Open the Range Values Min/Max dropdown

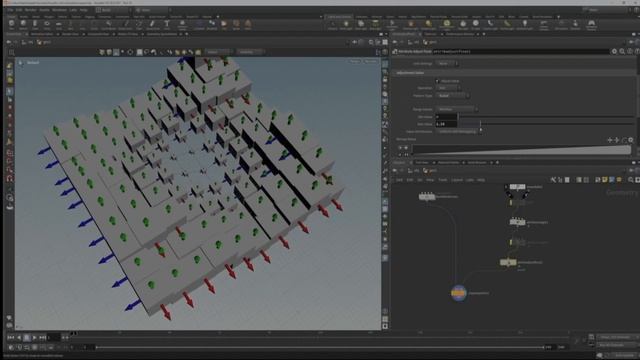(x=456, y=109)
